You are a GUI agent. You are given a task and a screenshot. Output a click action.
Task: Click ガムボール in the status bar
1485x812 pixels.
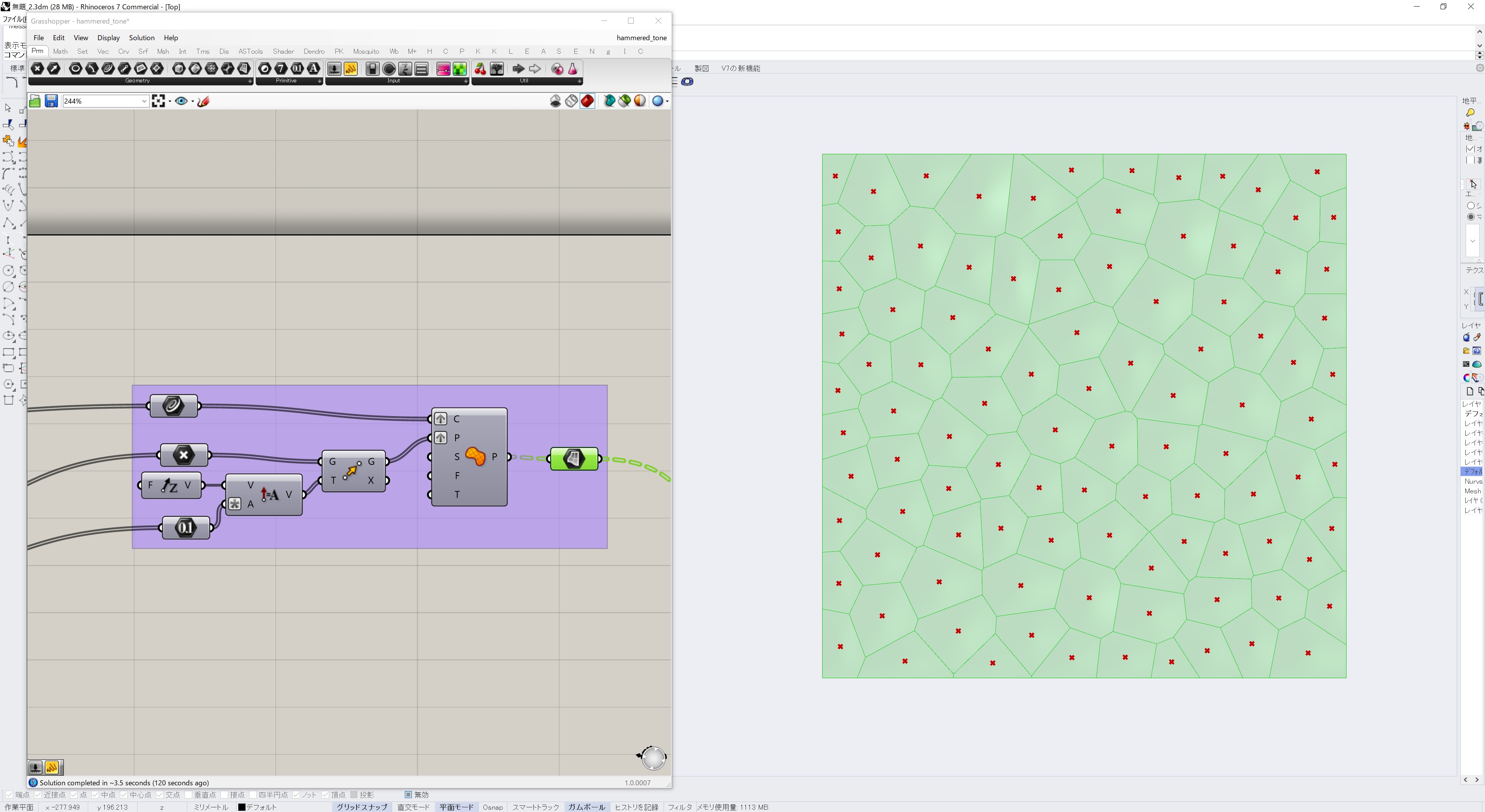[586, 807]
